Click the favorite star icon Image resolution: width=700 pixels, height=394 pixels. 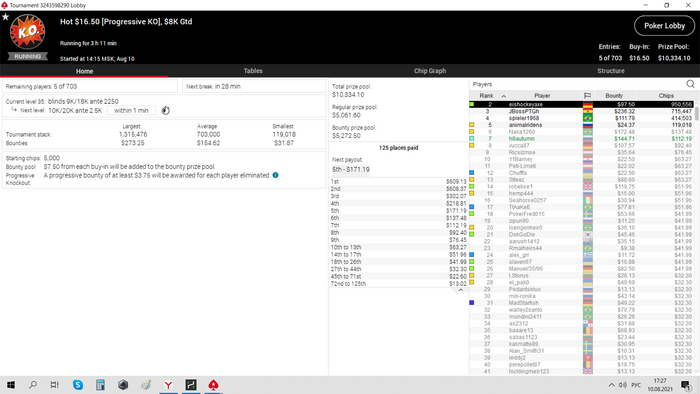tap(5, 17)
